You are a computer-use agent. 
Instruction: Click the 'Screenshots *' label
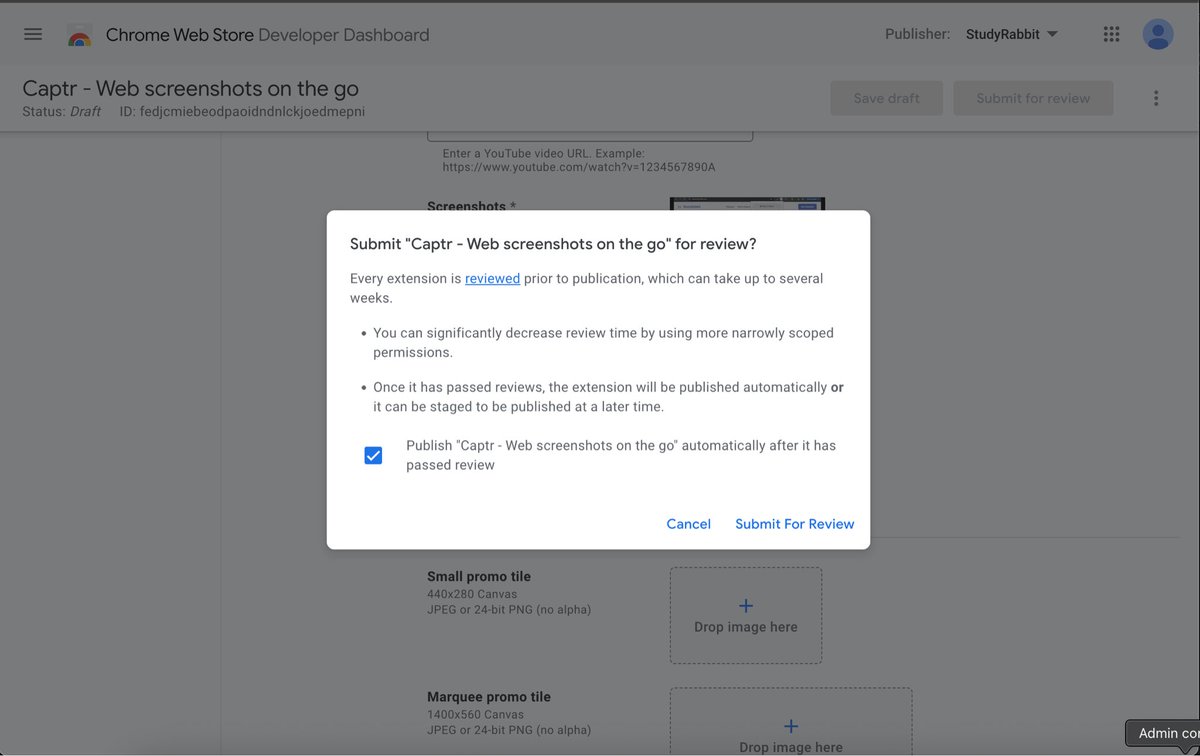[x=472, y=206]
